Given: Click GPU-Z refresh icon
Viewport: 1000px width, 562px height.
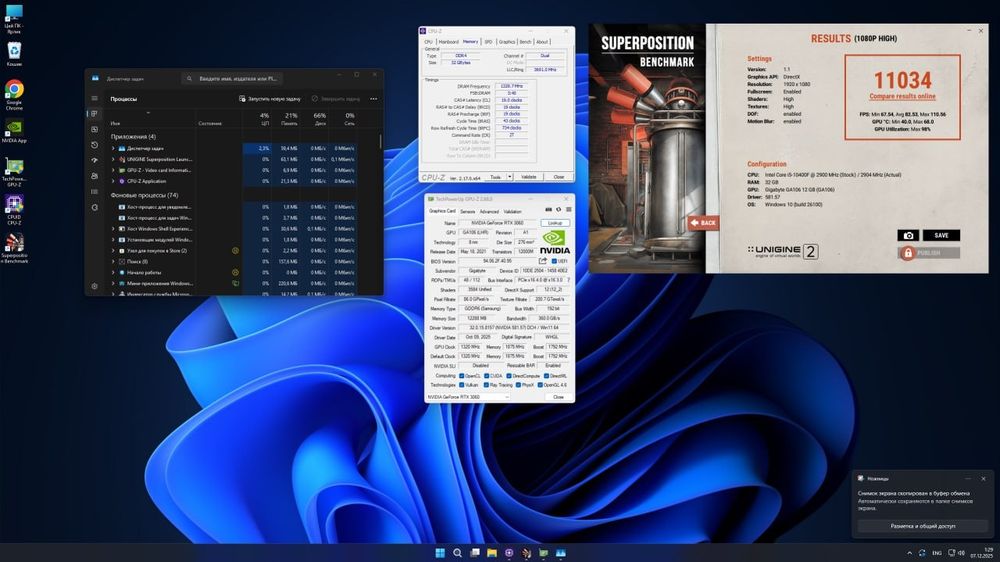Looking at the screenshot, I should pos(559,210).
